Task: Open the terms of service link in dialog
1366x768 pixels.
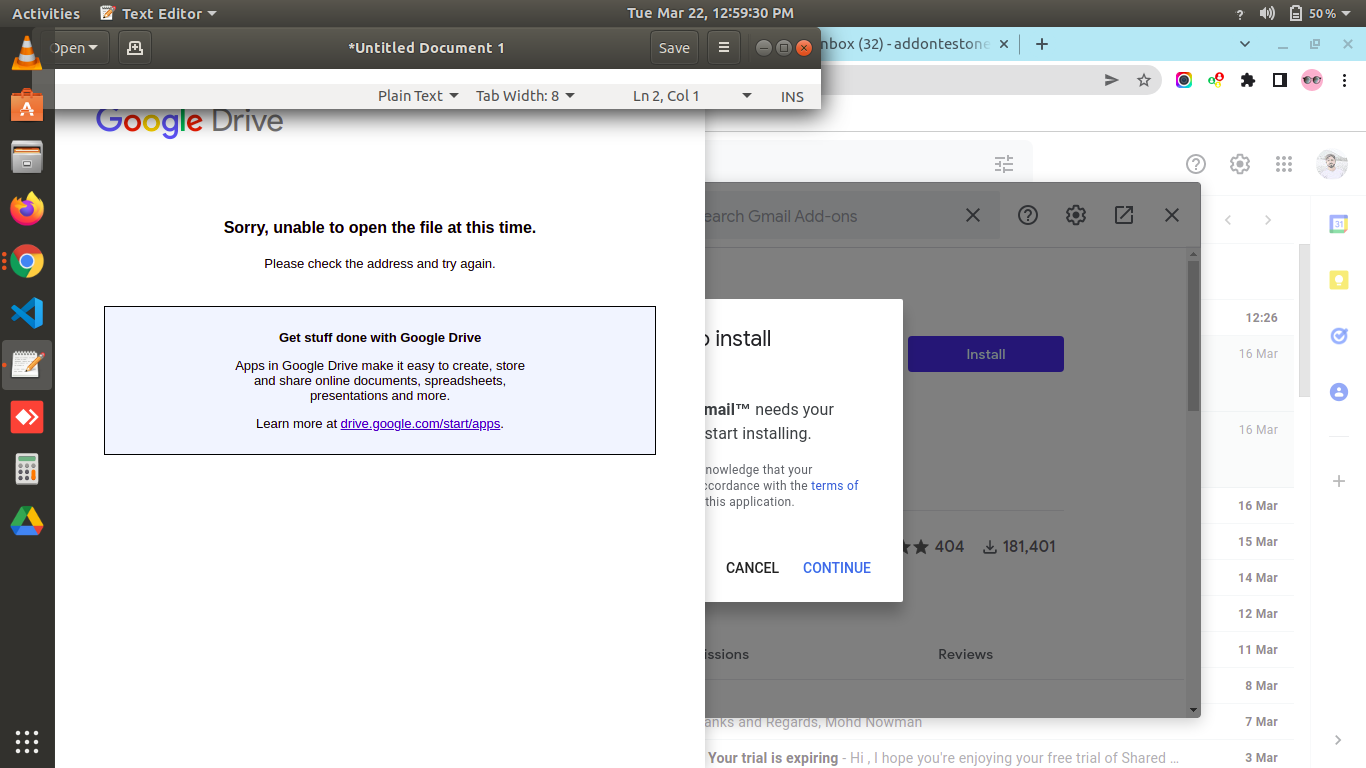Action: tap(834, 485)
